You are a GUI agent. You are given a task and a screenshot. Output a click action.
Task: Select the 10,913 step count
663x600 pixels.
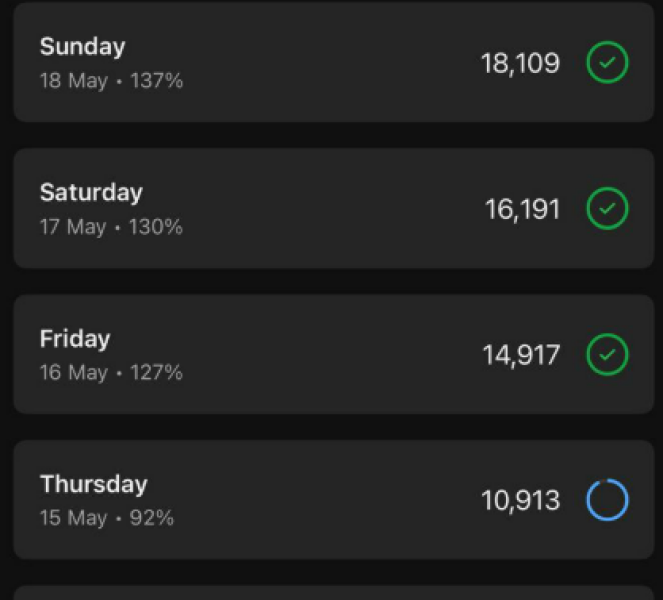pyautogui.click(x=520, y=500)
